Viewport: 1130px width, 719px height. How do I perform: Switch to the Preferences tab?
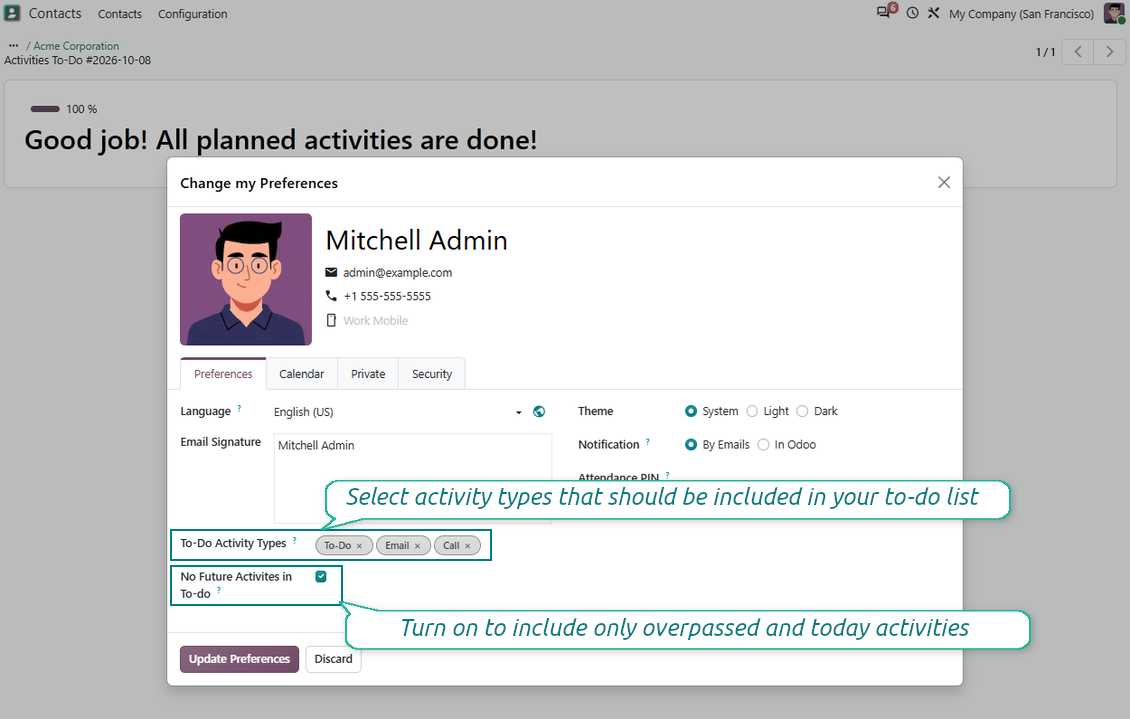pos(223,374)
